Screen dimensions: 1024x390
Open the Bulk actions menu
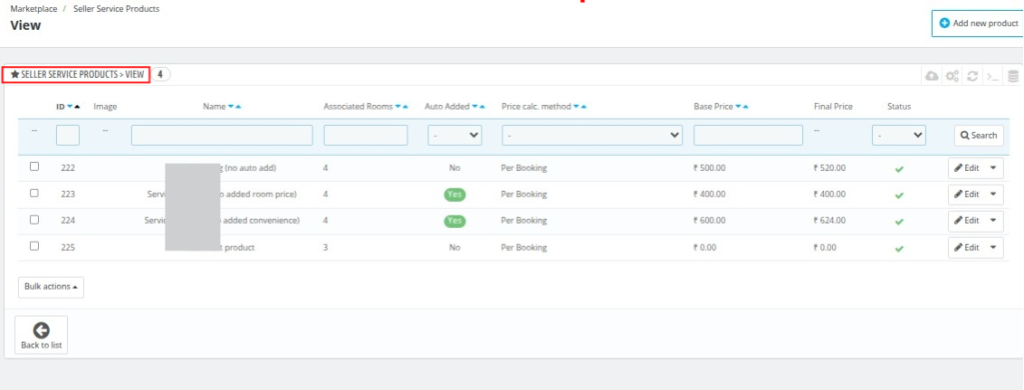click(51, 287)
